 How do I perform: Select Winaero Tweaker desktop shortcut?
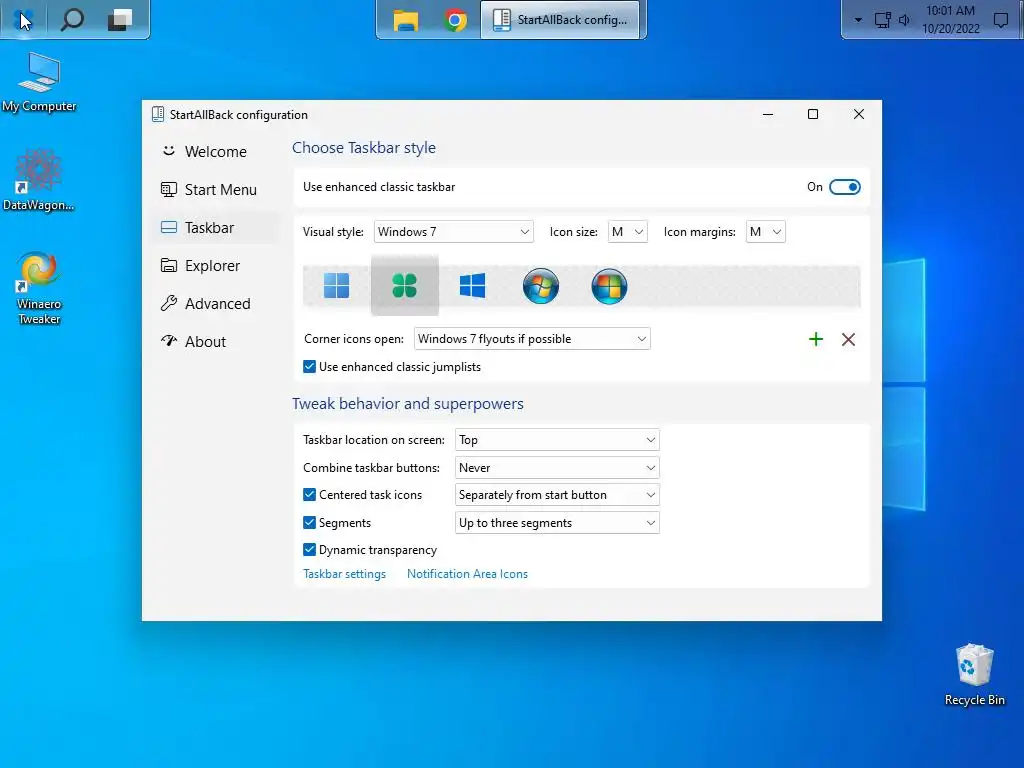pyautogui.click(x=39, y=288)
